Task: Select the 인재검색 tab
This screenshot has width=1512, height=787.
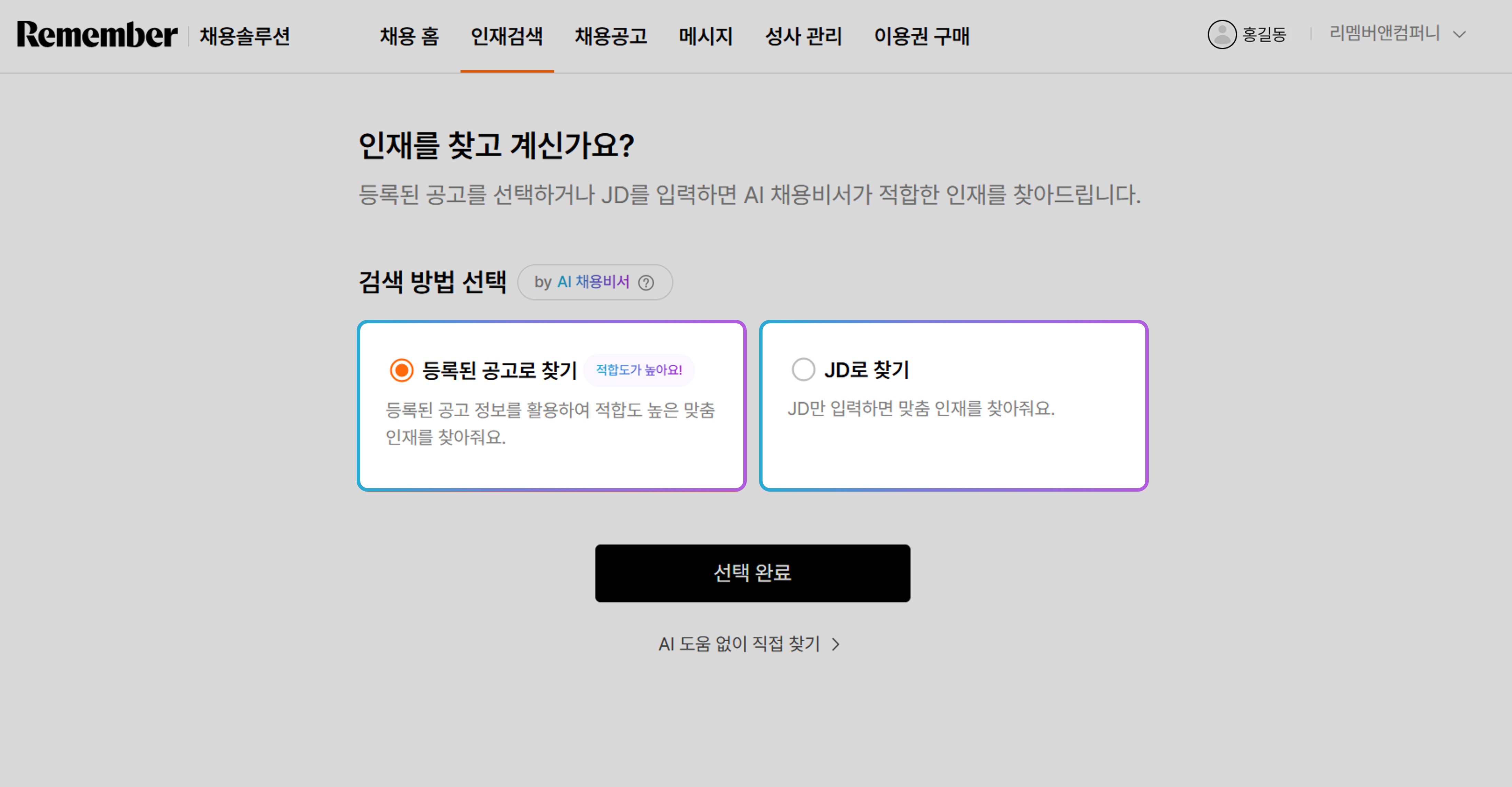Action: pos(507,36)
